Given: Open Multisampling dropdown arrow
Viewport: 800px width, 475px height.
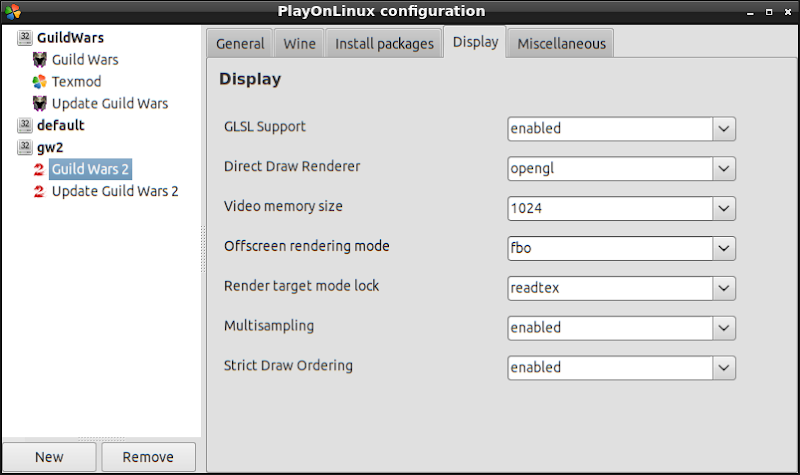Looking at the screenshot, I should tap(723, 328).
